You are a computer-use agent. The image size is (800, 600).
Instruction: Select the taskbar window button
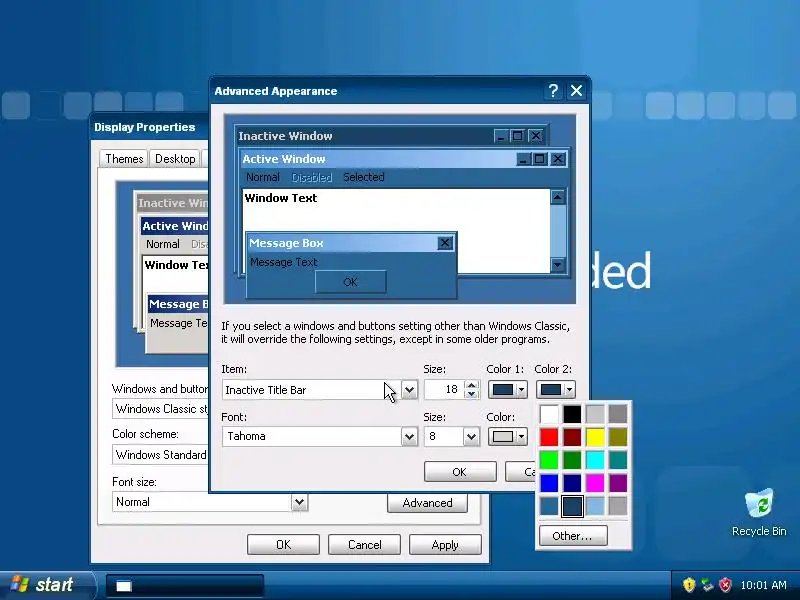point(185,586)
